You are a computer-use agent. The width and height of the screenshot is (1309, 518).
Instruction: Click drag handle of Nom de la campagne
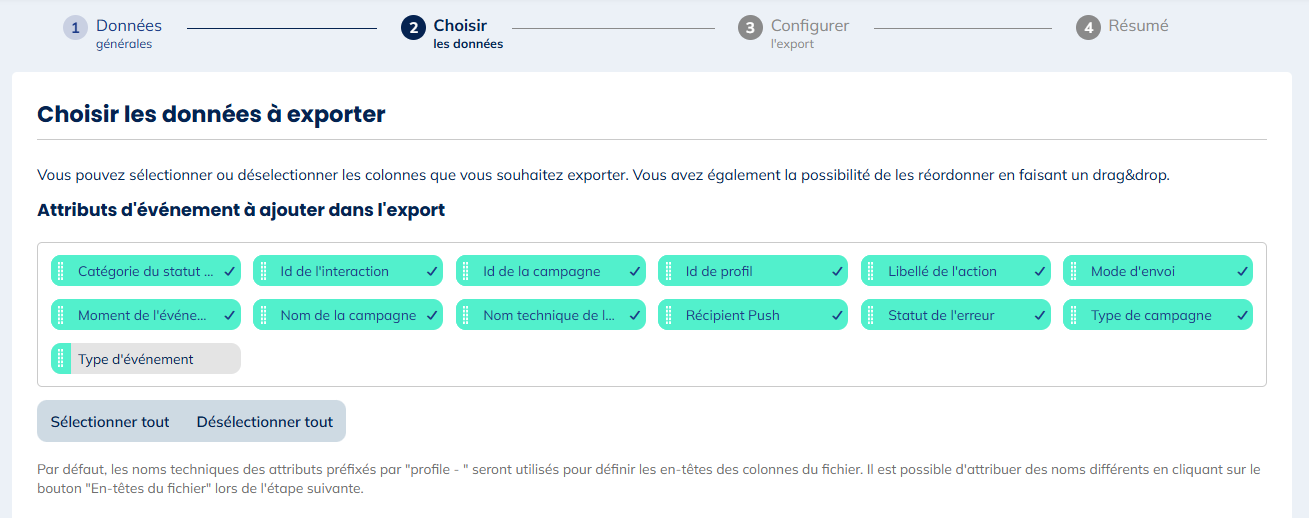[263, 315]
